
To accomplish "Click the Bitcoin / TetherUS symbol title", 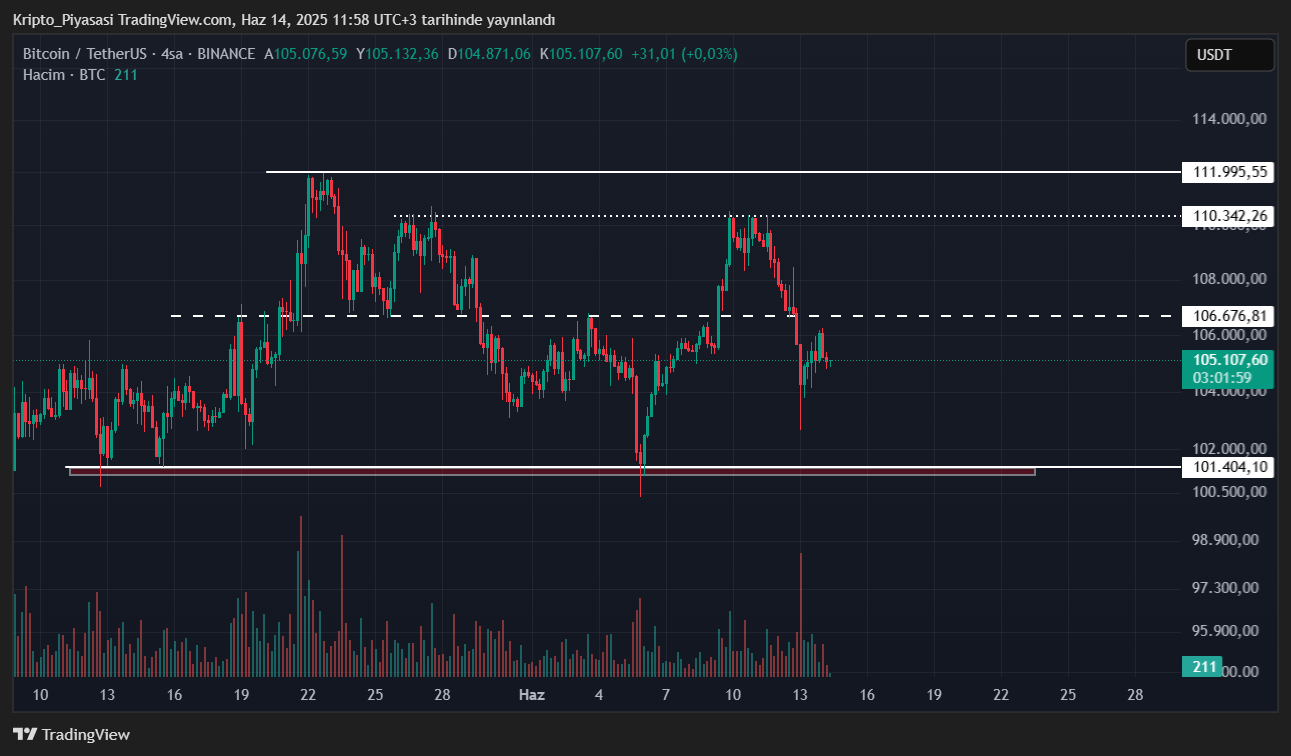I will 88,54.
